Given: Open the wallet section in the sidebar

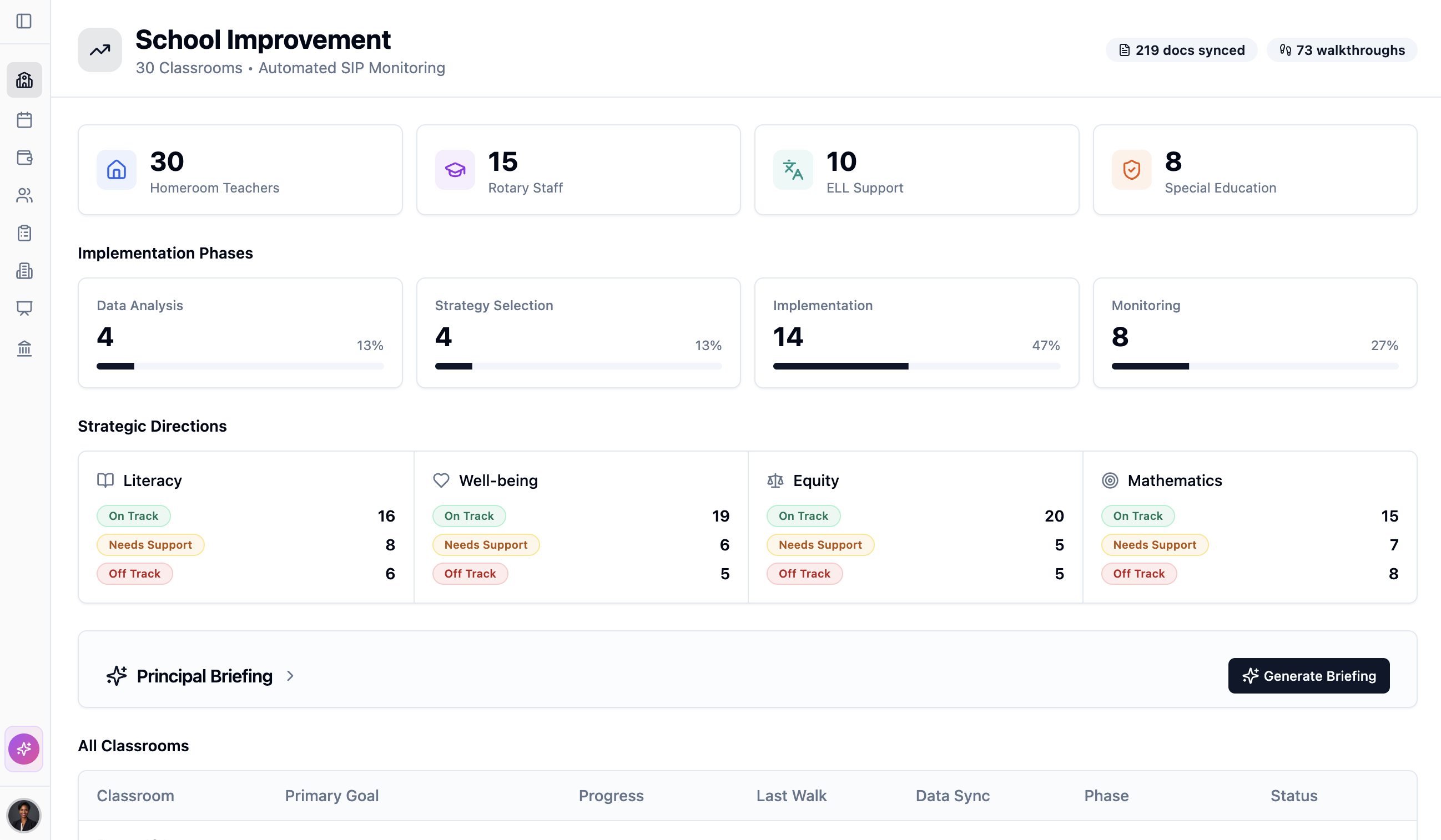Looking at the screenshot, I should click(x=23, y=158).
